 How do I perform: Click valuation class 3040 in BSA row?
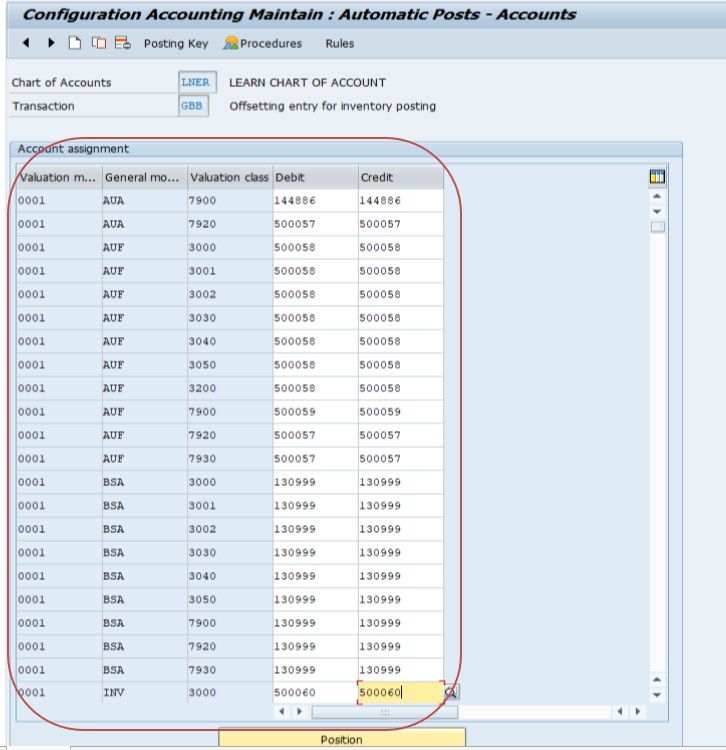coord(230,576)
